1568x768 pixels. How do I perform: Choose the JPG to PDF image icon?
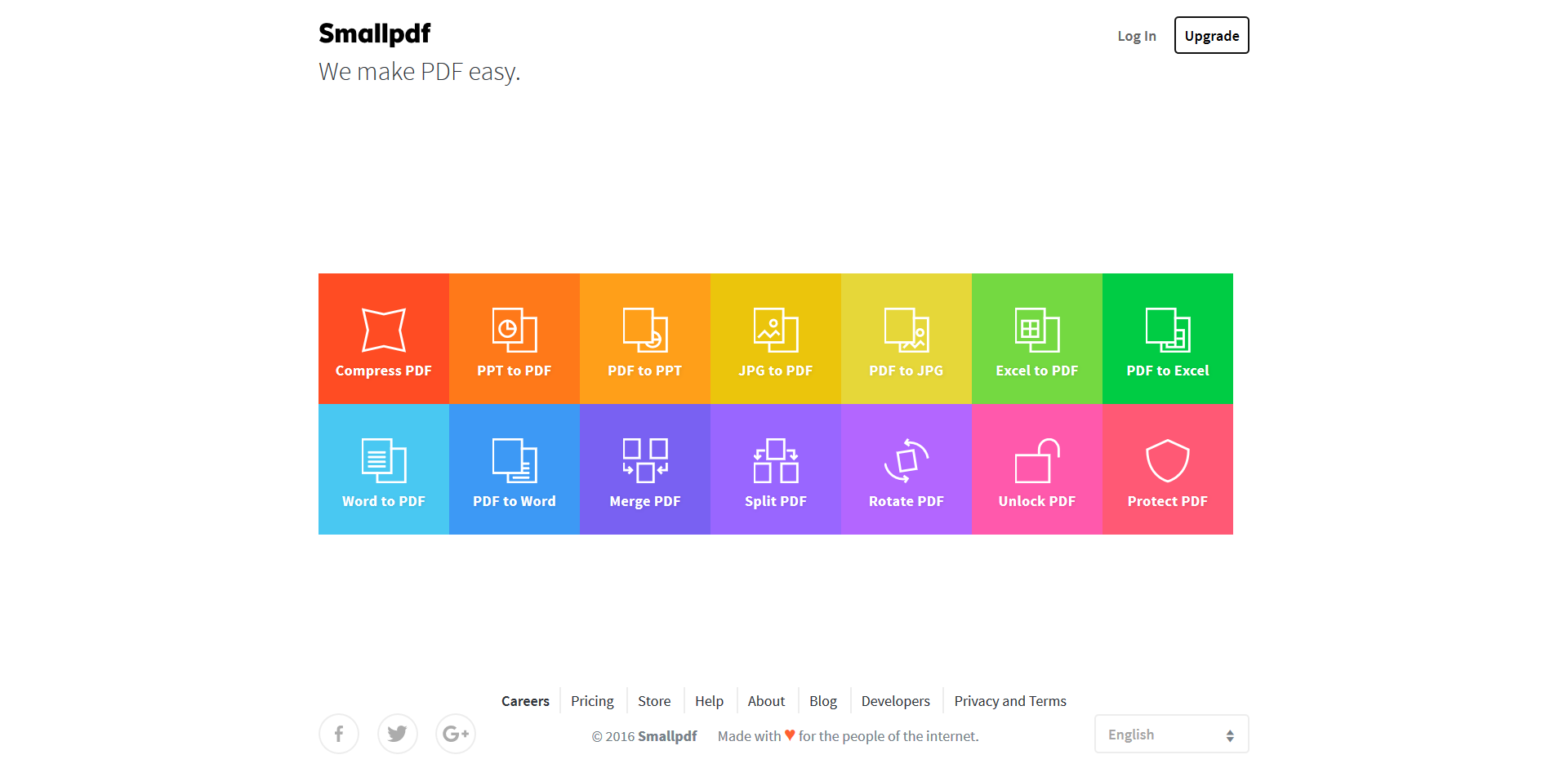(x=776, y=330)
